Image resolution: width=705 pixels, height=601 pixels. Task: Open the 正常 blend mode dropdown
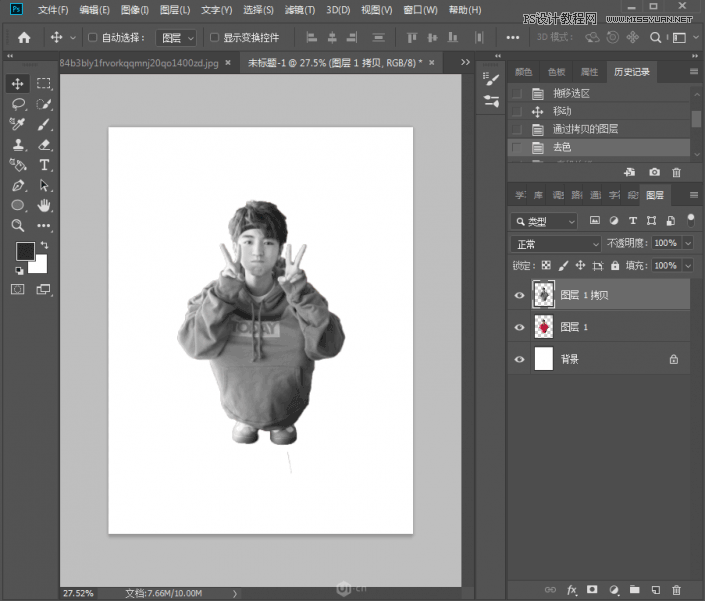[555, 243]
